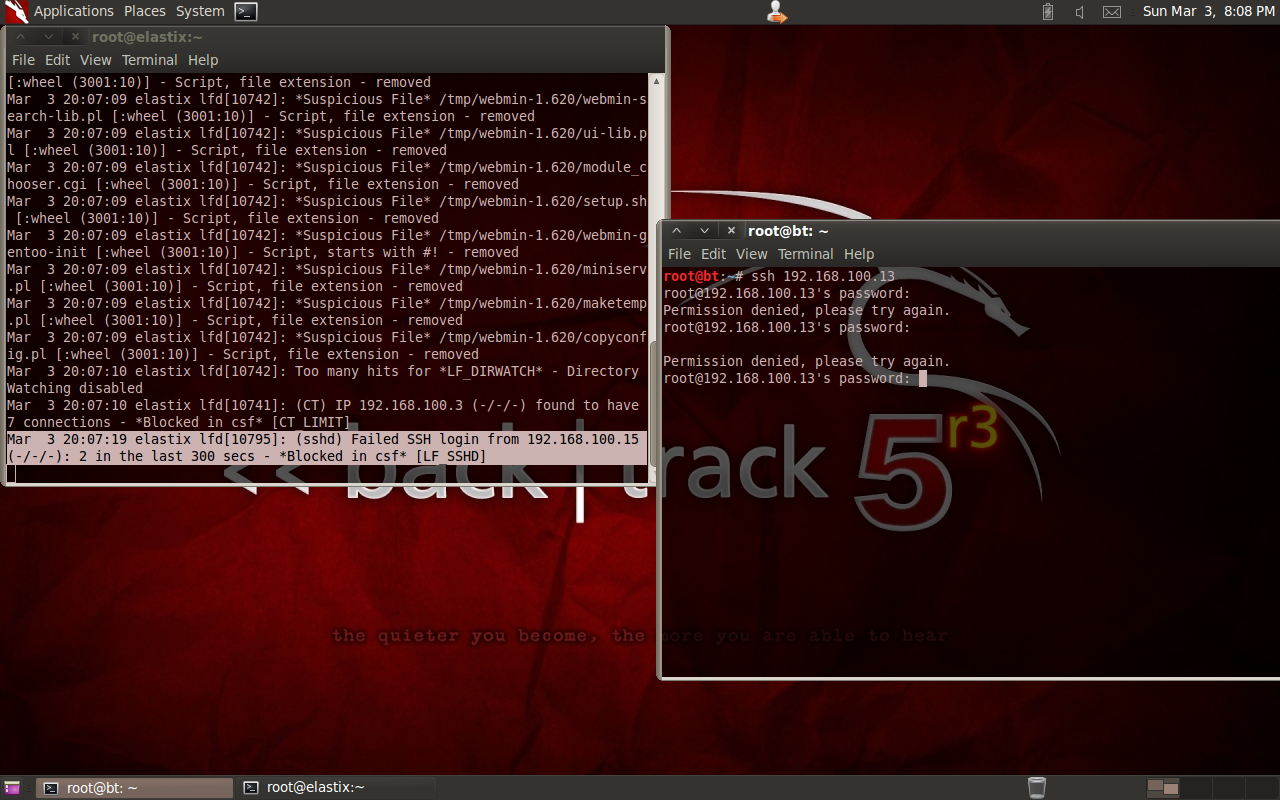The image size is (1280, 800).
Task: Click '*Blocked in csf* [LF_SSHD]' text
Action: [x=383, y=456]
